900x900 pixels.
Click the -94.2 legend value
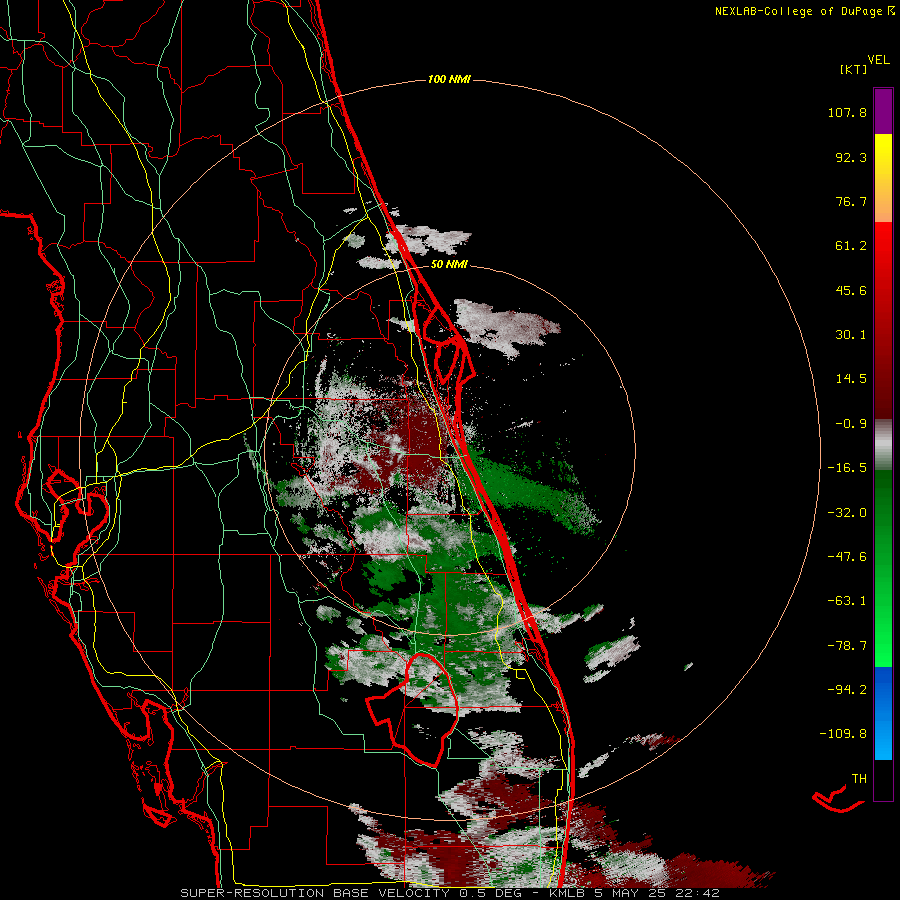pyautogui.click(x=847, y=689)
